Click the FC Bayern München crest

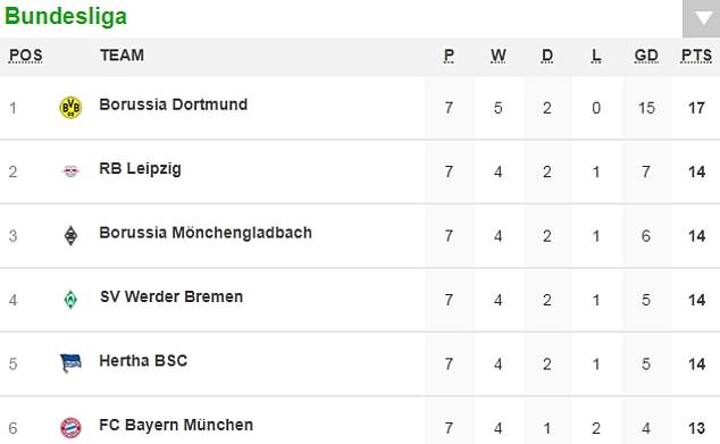(x=70, y=427)
